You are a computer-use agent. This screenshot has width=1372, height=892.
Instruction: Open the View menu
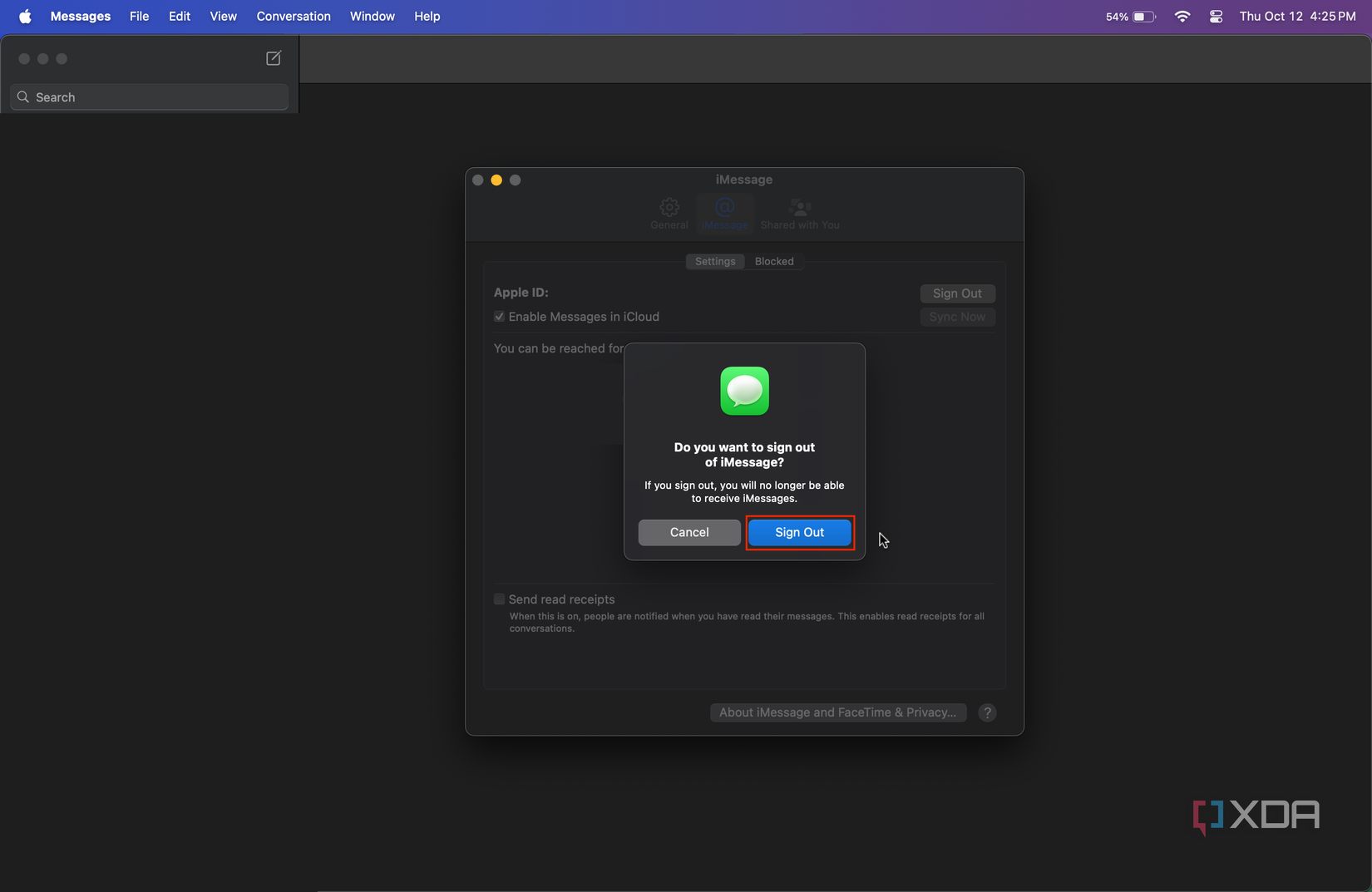click(x=223, y=16)
